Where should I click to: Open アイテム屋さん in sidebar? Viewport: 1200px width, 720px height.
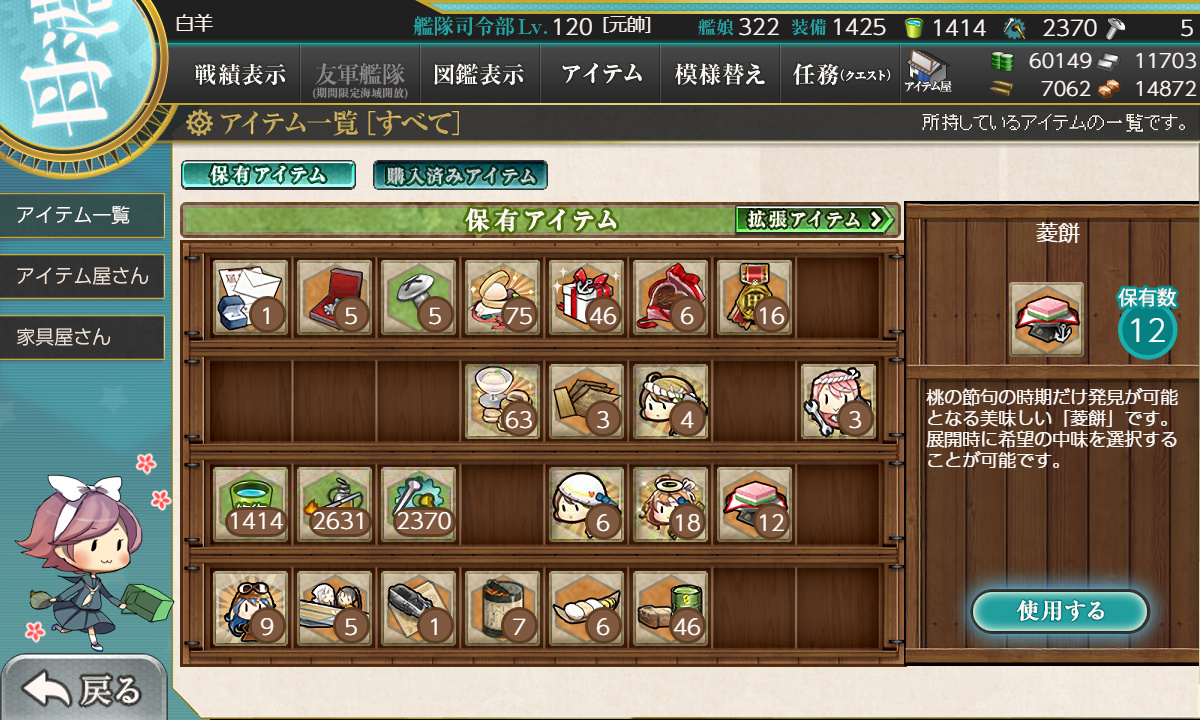[x=82, y=276]
